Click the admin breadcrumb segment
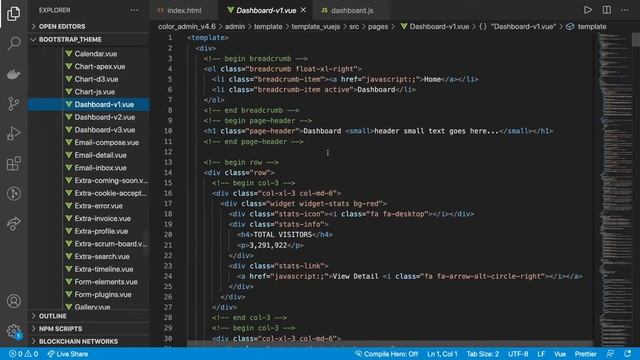Screen dimensions: 640x360 pyautogui.click(x=235, y=27)
